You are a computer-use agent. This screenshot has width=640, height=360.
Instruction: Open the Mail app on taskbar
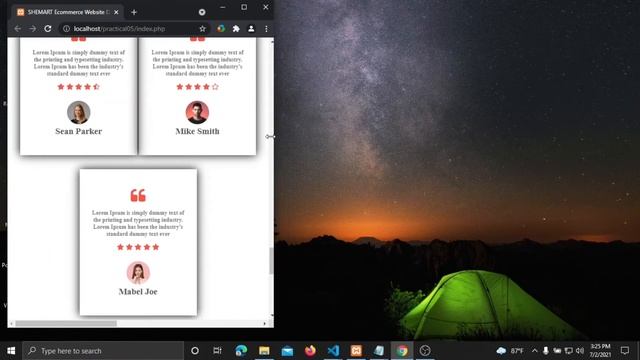[x=287, y=351]
